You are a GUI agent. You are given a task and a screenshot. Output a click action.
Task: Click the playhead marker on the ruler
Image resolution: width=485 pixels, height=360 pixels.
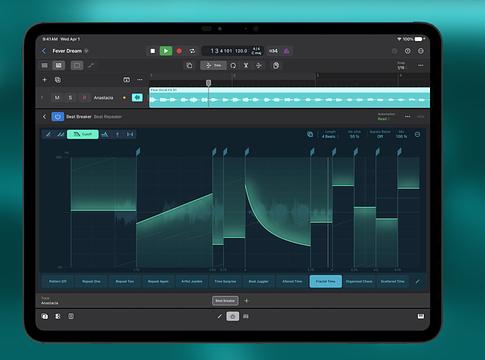point(208,83)
